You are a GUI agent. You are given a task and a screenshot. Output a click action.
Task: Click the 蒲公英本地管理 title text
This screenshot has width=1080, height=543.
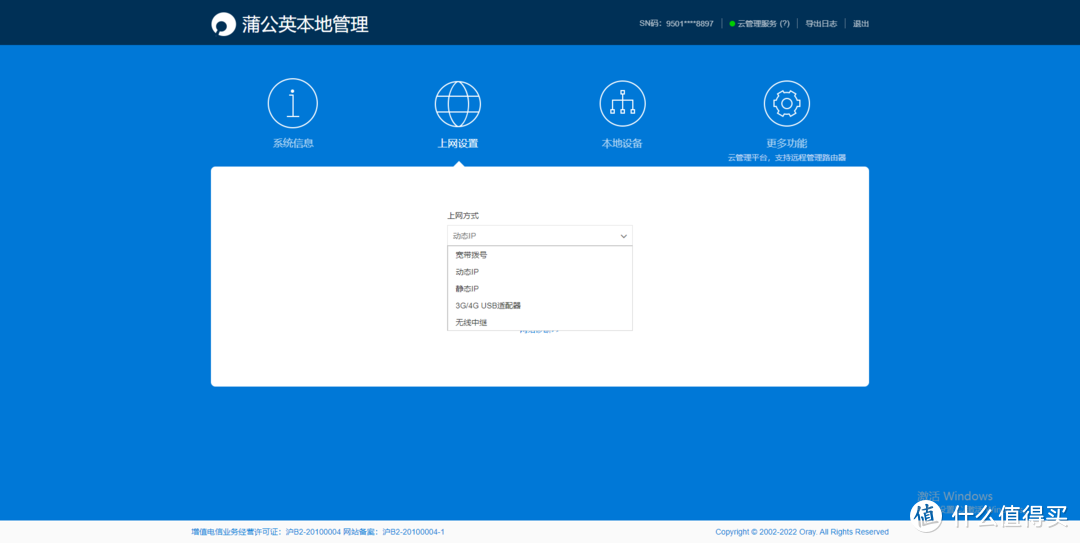(x=305, y=24)
